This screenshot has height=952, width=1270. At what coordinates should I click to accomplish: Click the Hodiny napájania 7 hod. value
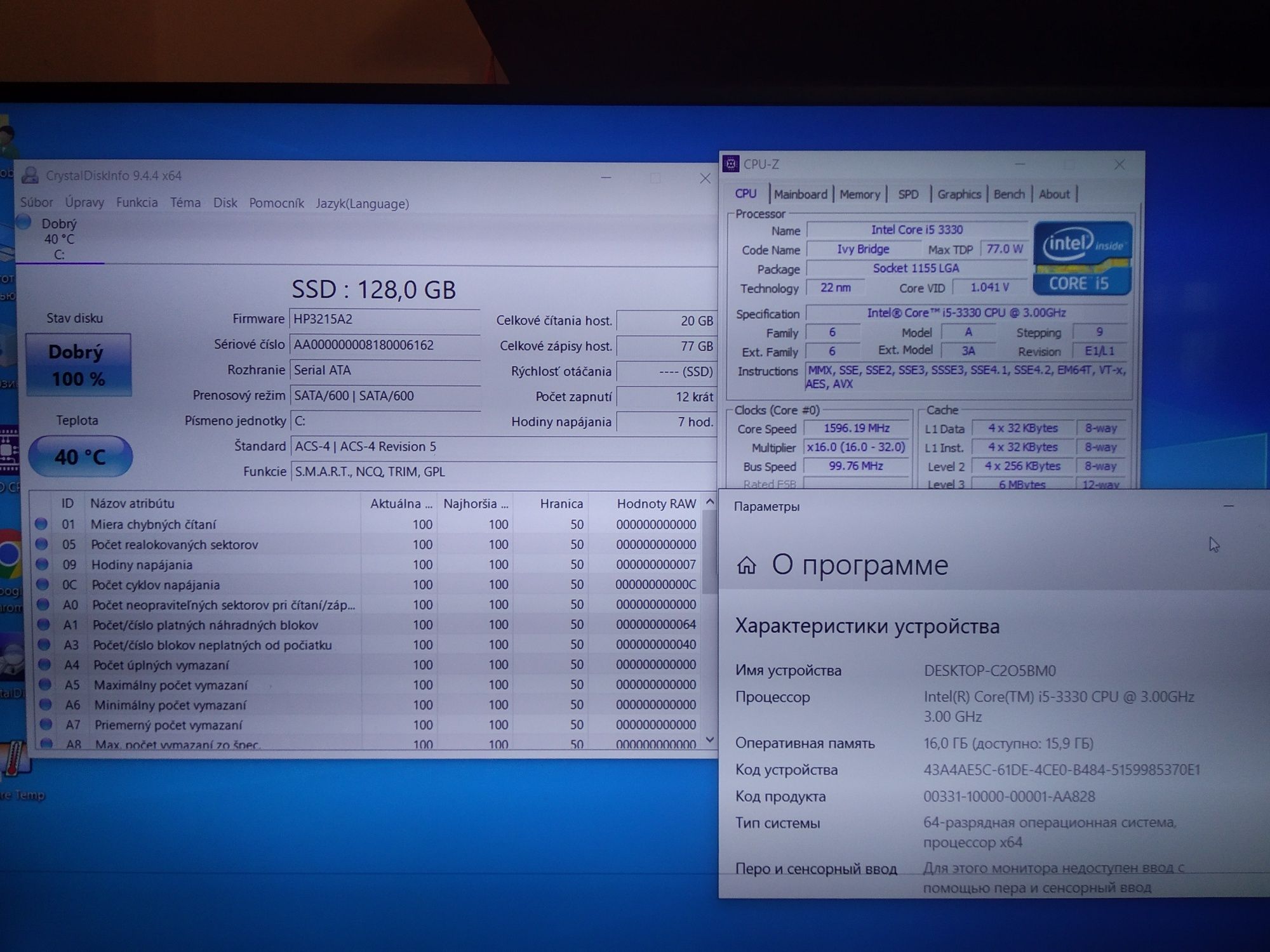pos(666,422)
